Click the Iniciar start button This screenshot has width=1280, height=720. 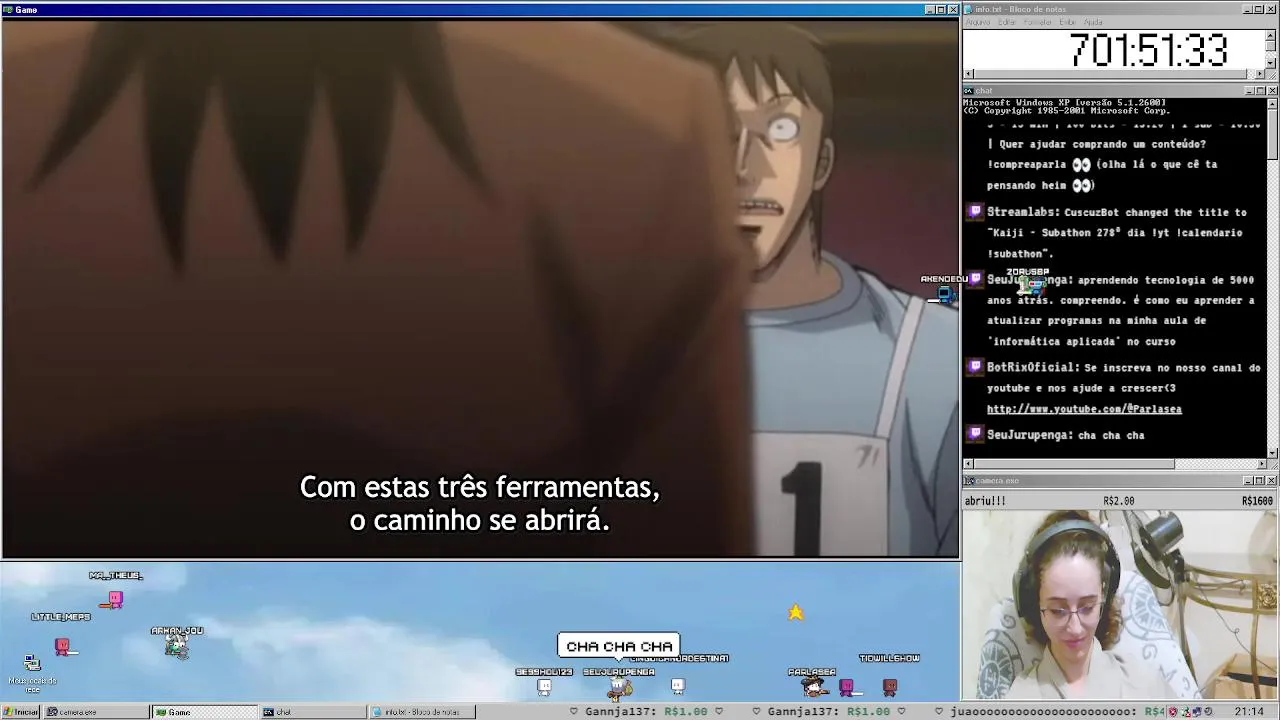click(20, 712)
